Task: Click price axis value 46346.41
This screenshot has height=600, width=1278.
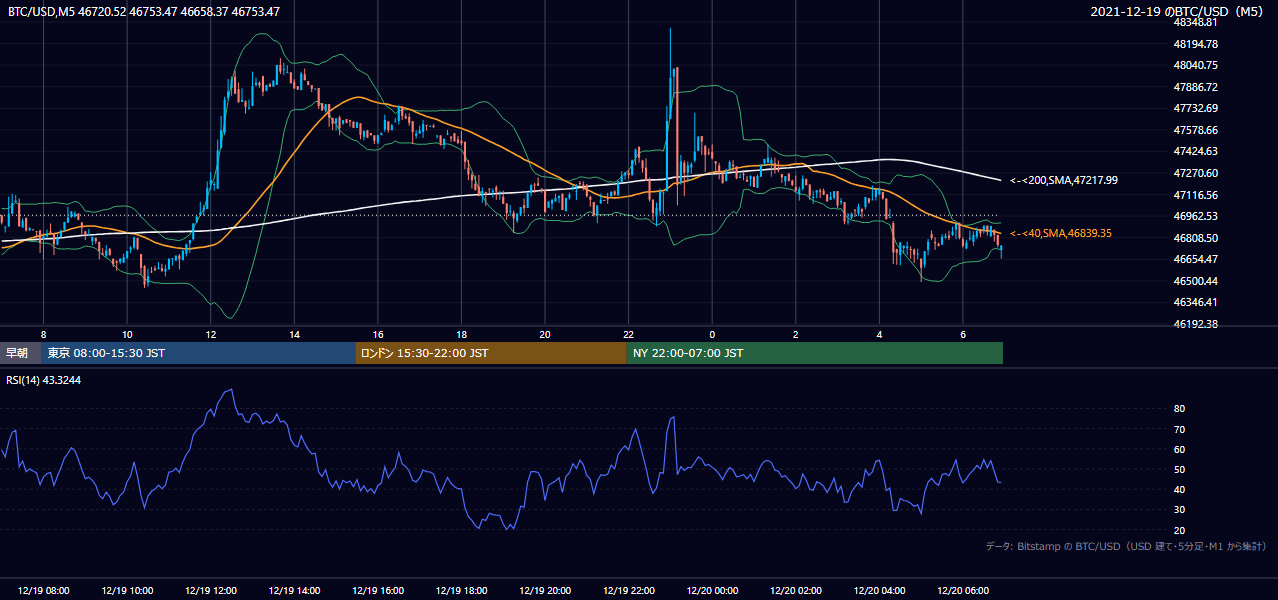Action: point(1196,302)
